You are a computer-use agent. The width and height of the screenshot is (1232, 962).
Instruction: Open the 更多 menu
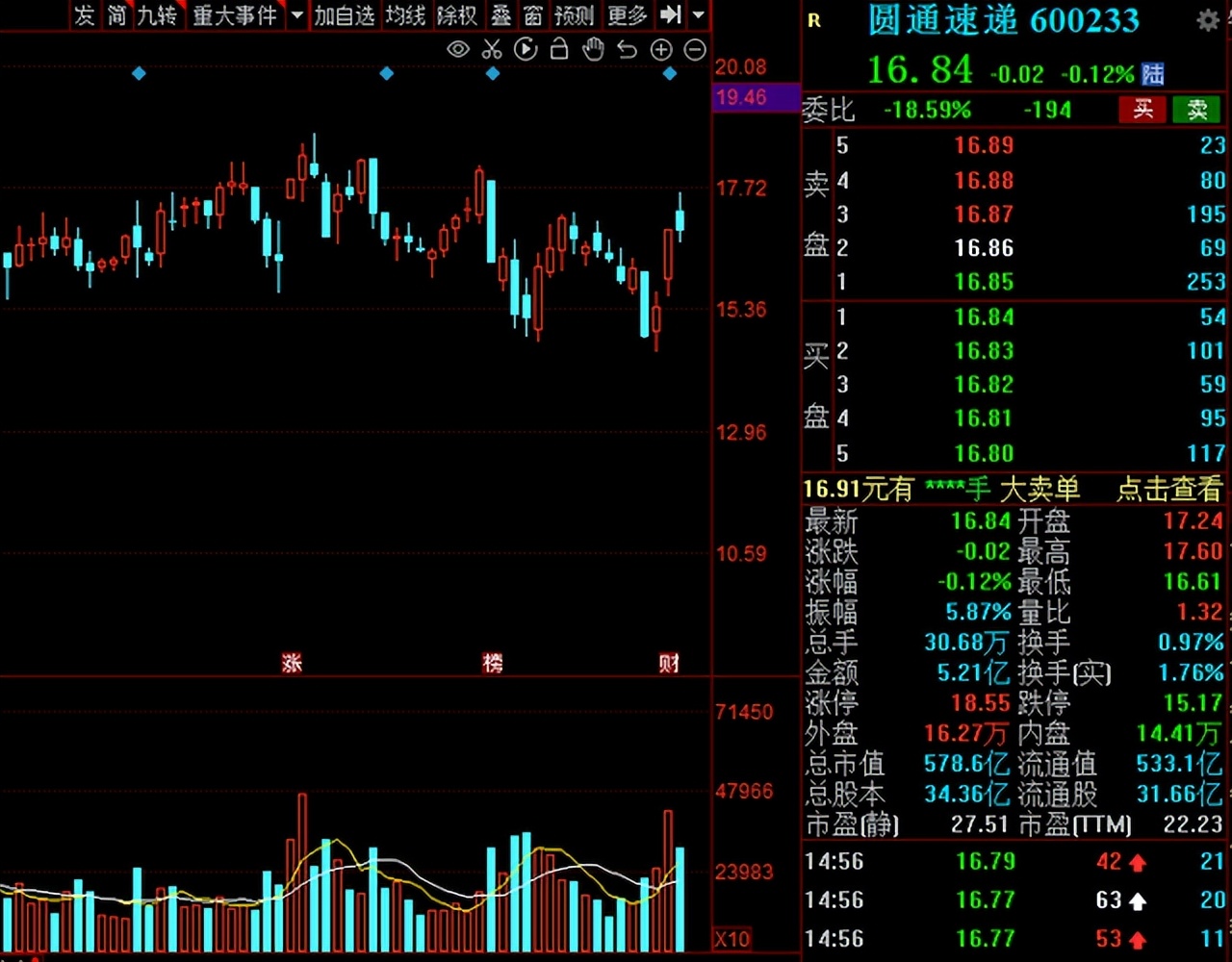coord(628,15)
